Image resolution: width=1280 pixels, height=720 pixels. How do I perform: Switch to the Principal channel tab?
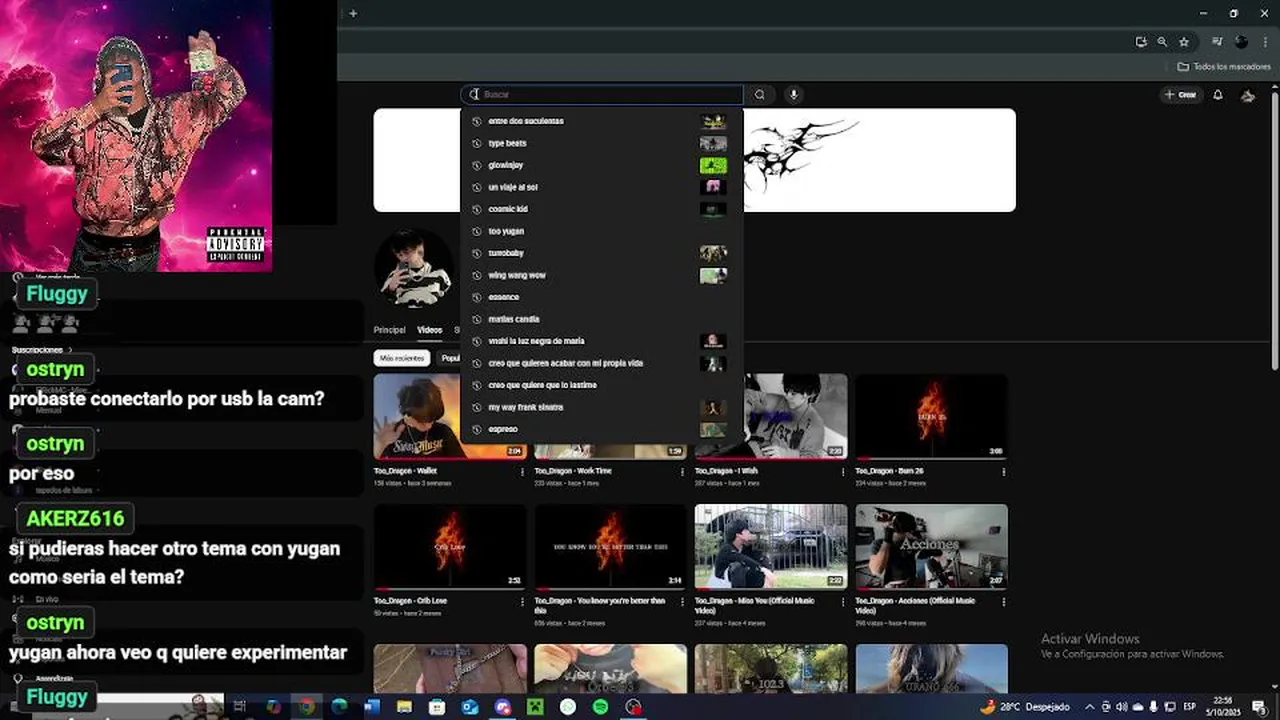(x=389, y=330)
